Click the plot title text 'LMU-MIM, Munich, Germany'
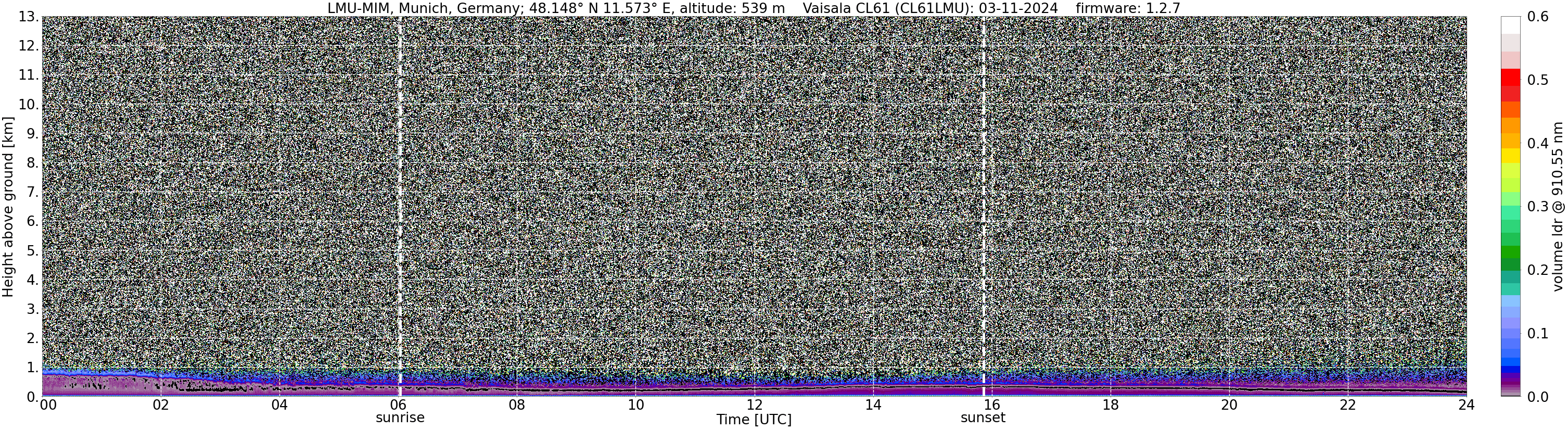The height and width of the screenshot is (430, 1568). (x=425, y=8)
